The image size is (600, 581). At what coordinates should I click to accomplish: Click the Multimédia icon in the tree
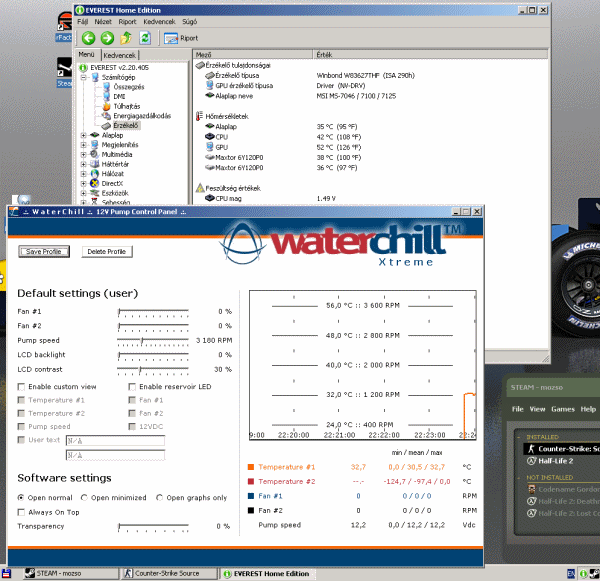(95, 154)
